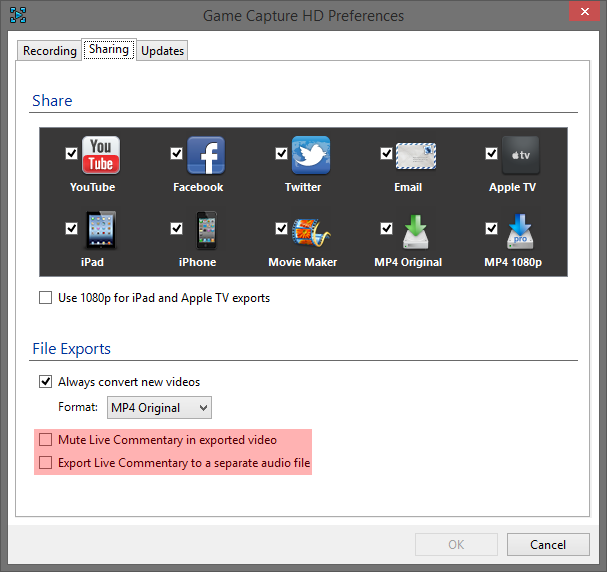
Task: Click the MP4 Original download icon
Action: pyautogui.click(x=415, y=231)
